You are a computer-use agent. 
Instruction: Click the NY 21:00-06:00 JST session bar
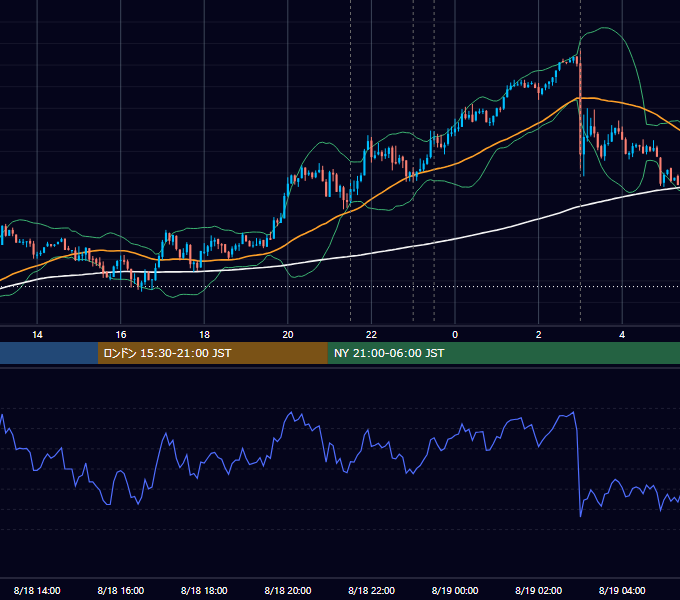click(x=503, y=353)
